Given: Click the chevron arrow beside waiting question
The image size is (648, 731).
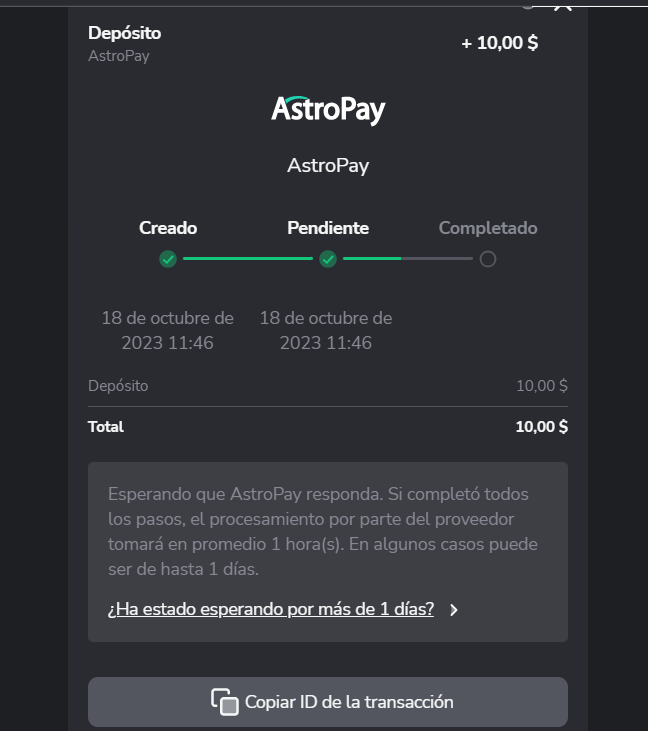Looking at the screenshot, I should pyautogui.click(x=454, y=610).
